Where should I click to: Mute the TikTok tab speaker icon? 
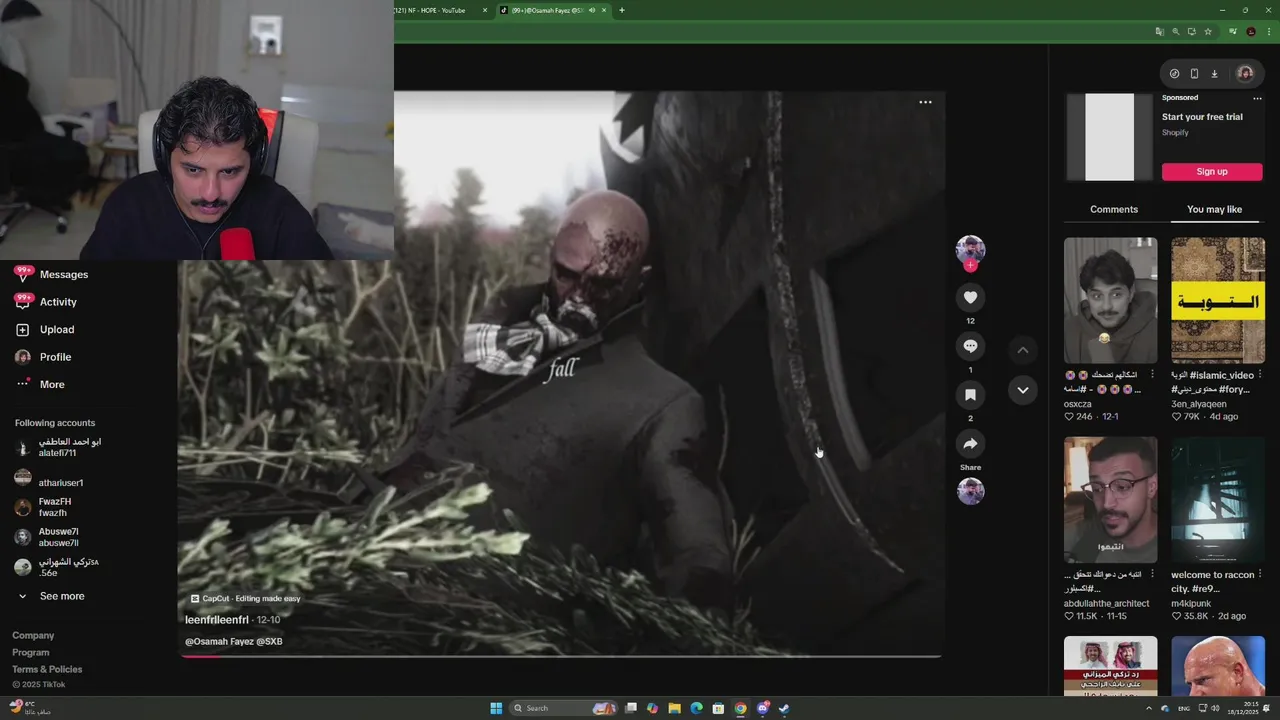[592, 10]
